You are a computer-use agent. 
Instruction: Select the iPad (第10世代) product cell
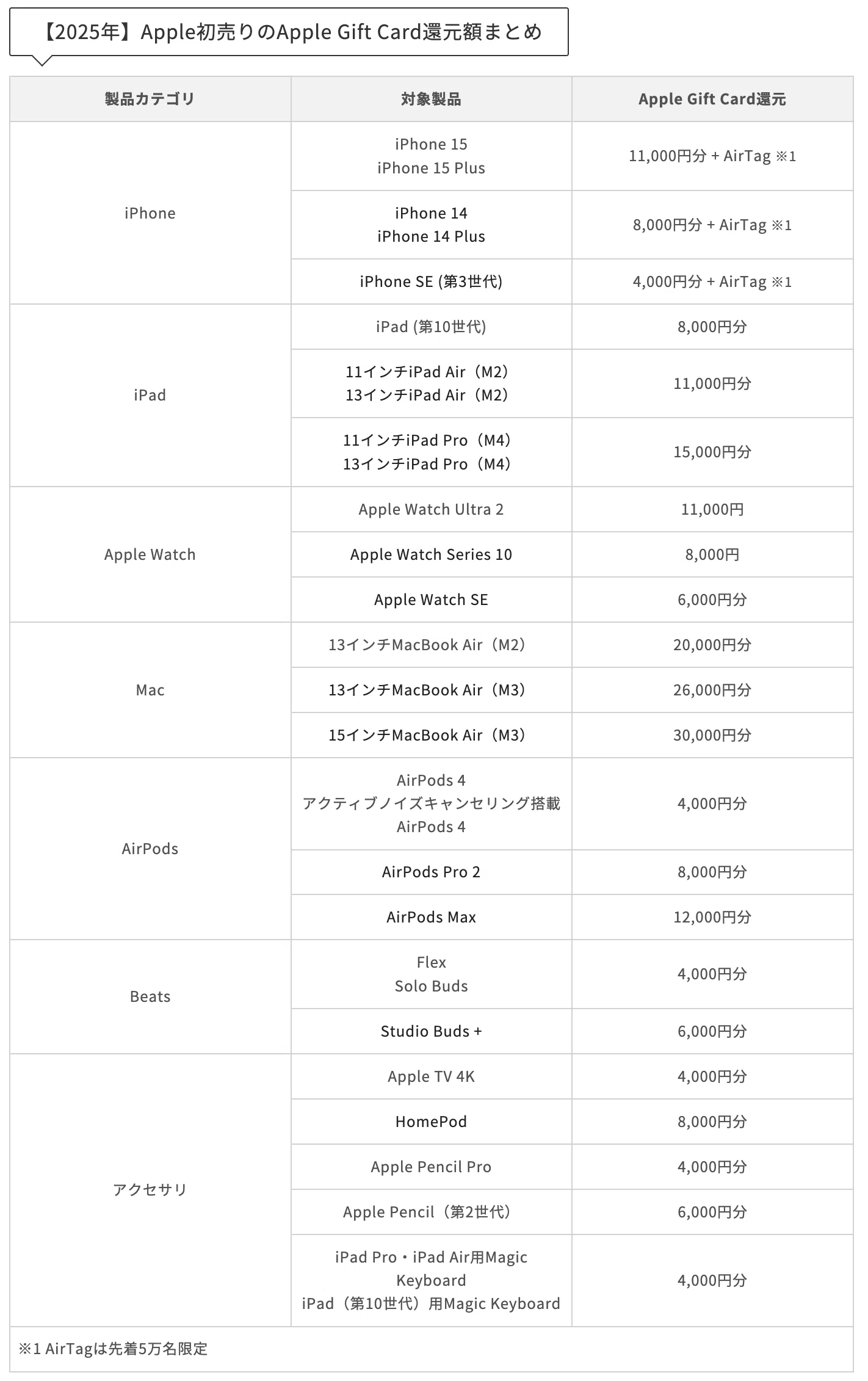(x=432, y=327)
